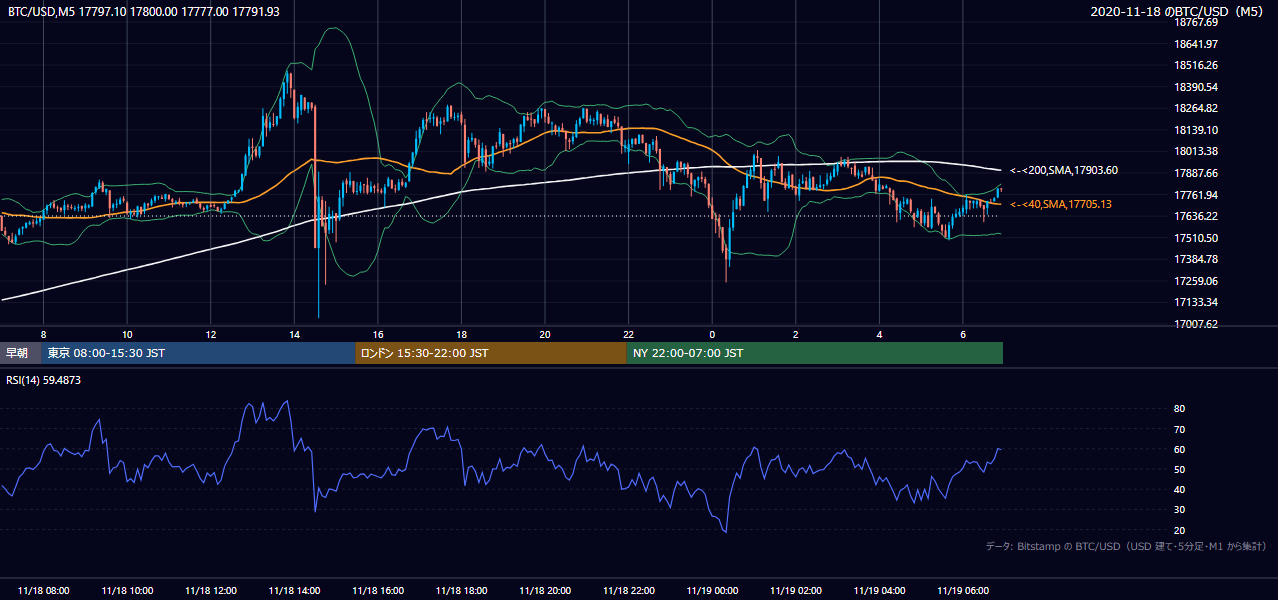Click price axis value 18390.54
Image resolution: width=1278 pixels, height=600 pixels.
pyautogui.click(x=1196, y=87)
